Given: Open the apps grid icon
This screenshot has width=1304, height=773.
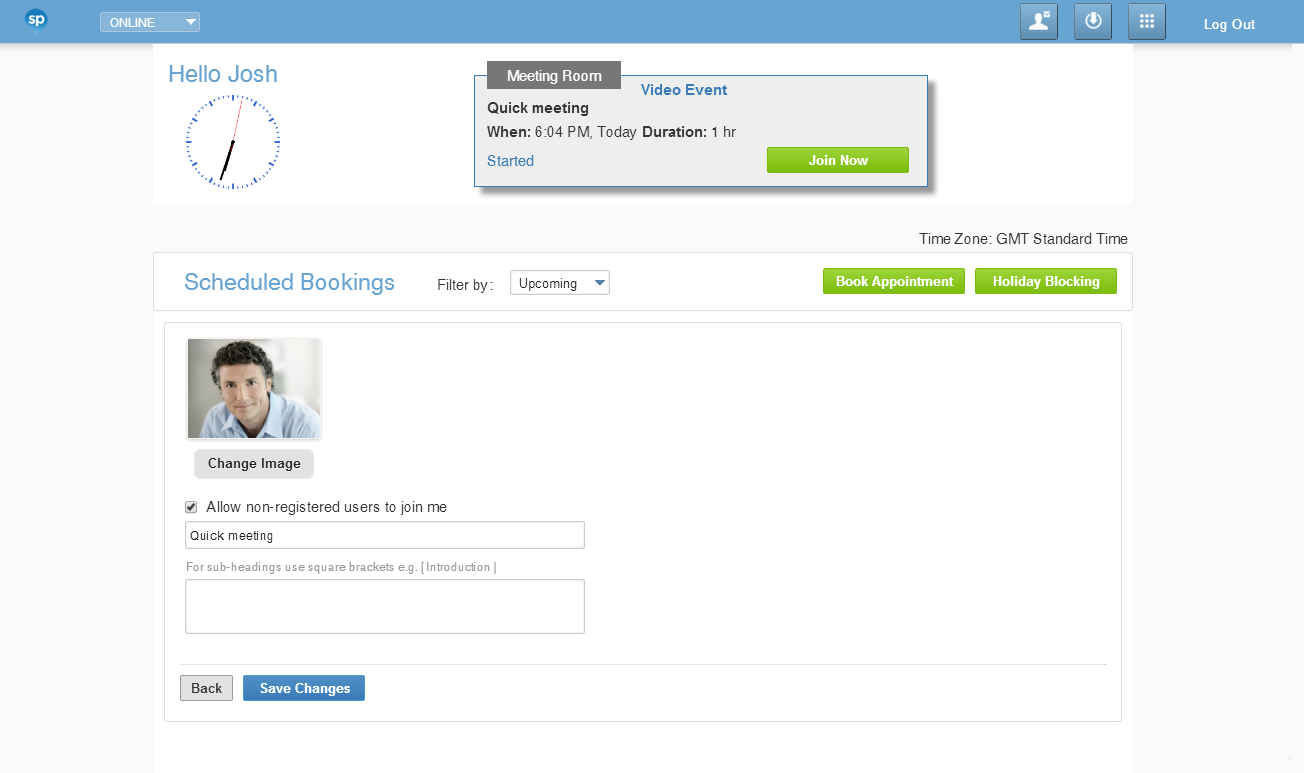Looking at the screenshot, I should 1146,22.
